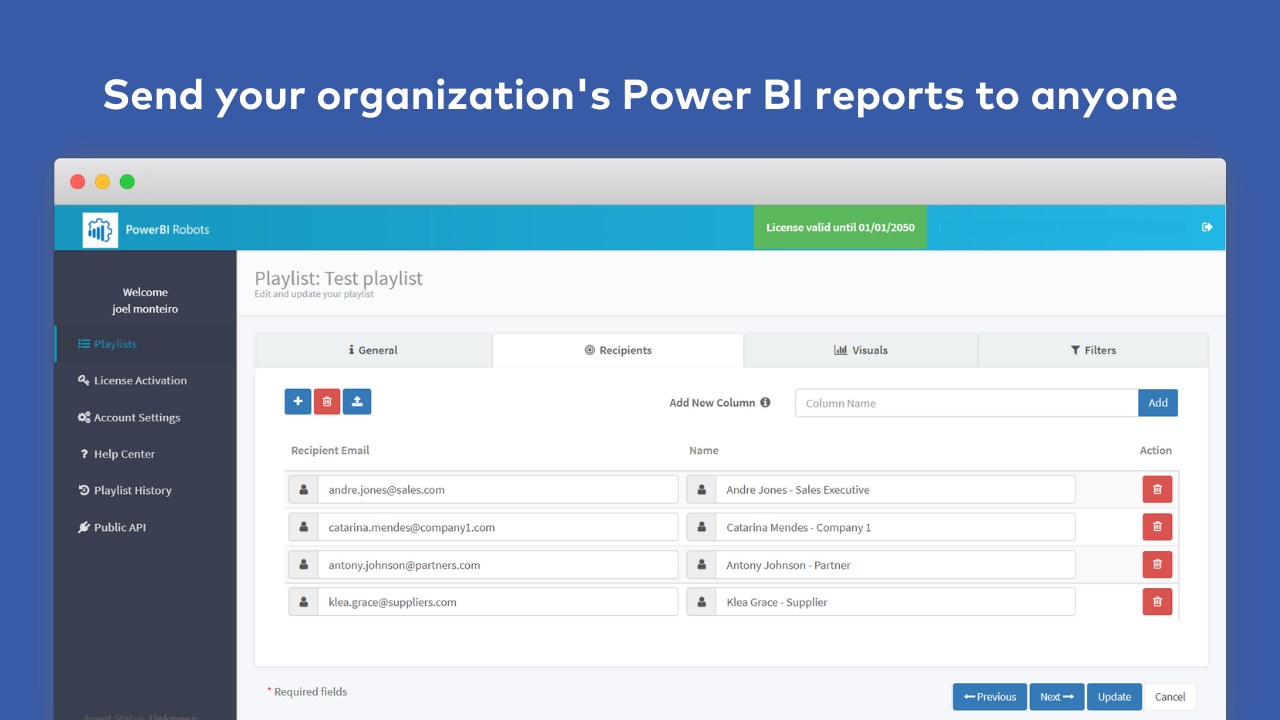This screenshot has width=1280, height=720.
Task: Open Public API in the sidebar
Action: pyautogui.click(x=146, y=528)
